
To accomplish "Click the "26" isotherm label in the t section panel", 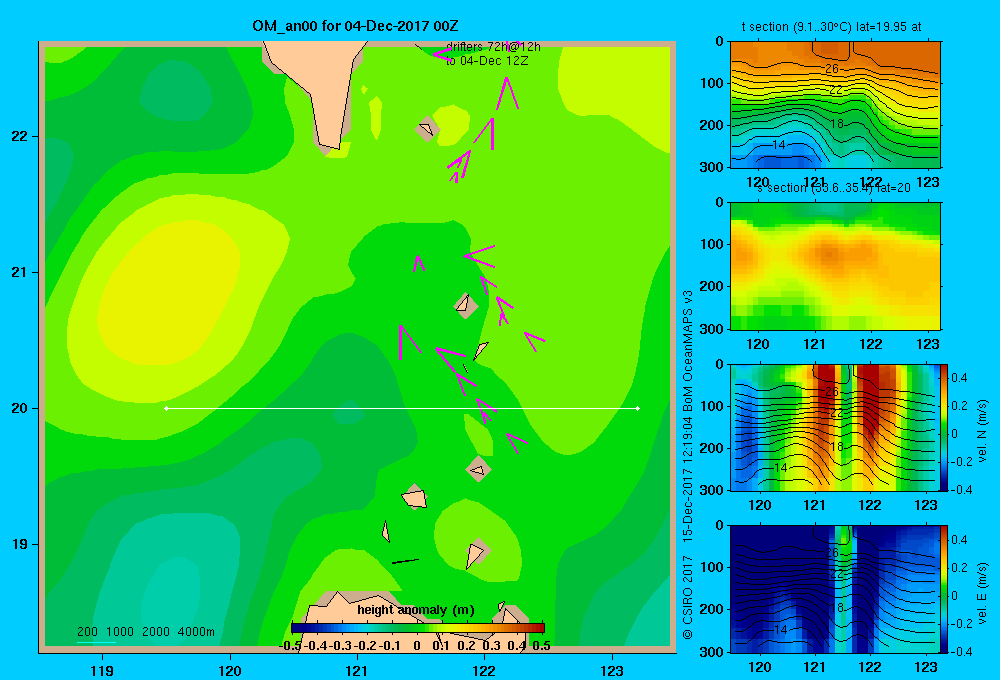I will tap(832, 68).
